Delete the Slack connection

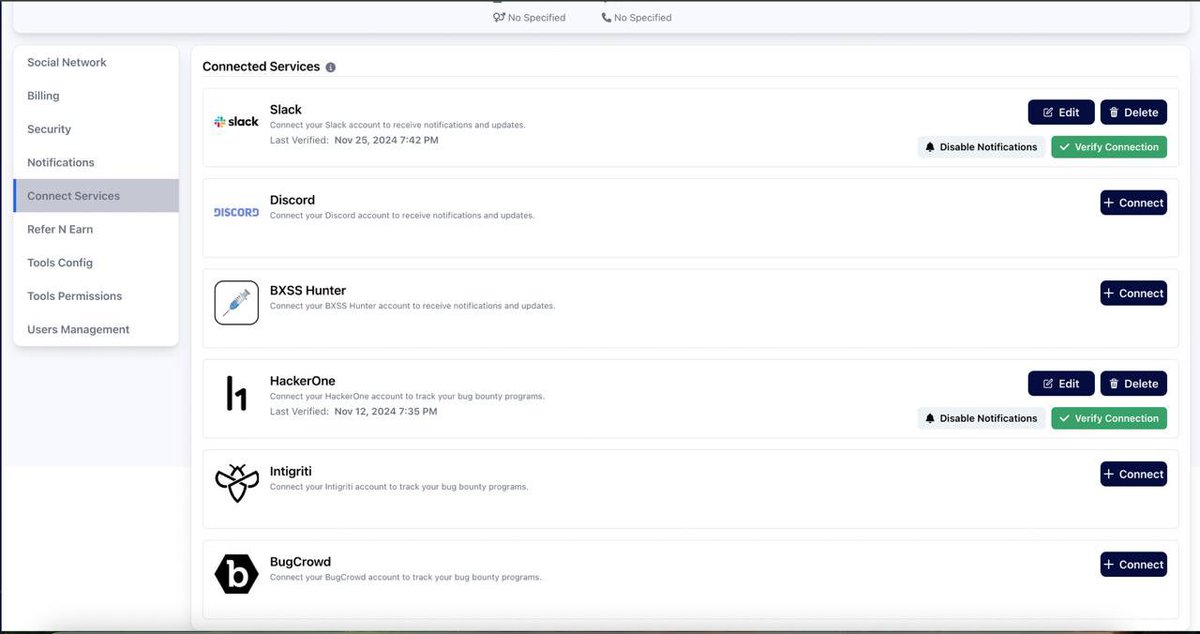click(1133, 112)
